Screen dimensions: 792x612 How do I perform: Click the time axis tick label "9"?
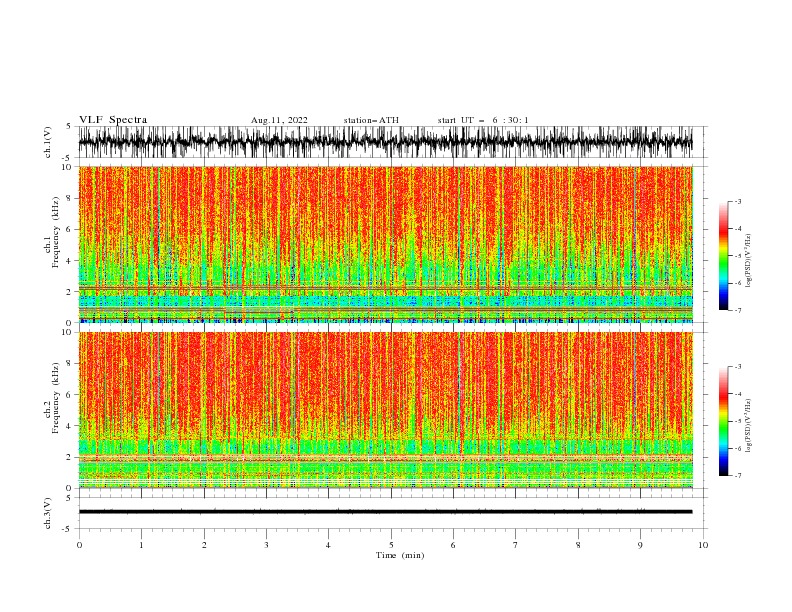pos(640,545)
